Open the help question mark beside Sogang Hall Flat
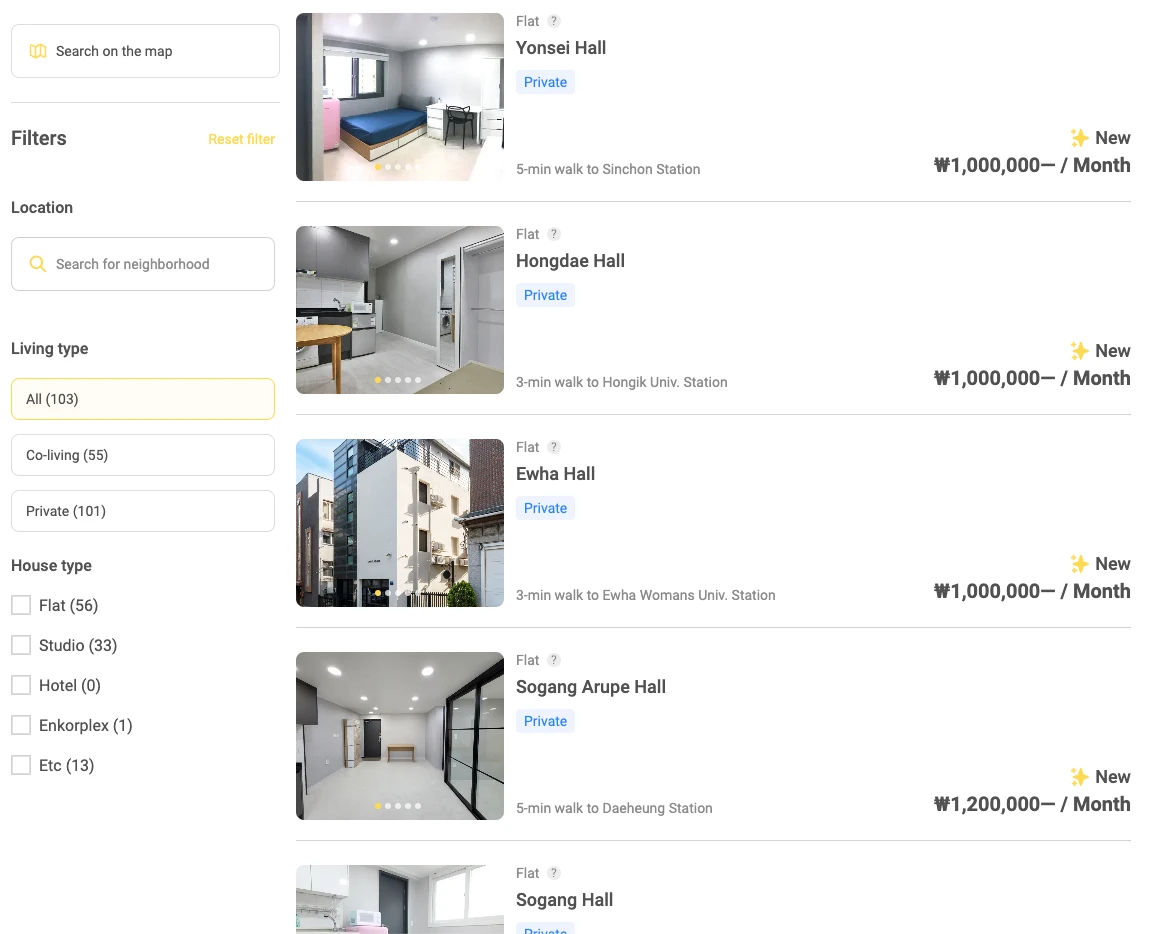This screenshot has width=1152, height=934. (554, 874)
